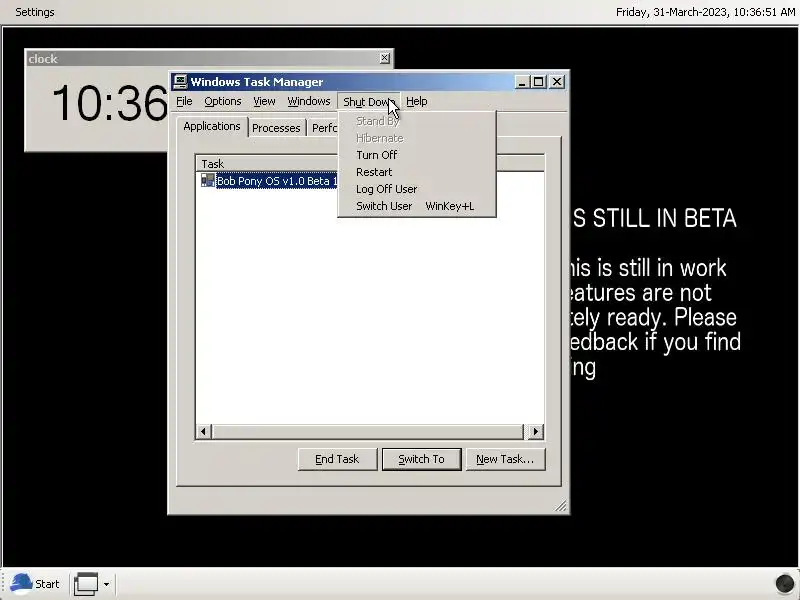800x600 pixels.
Task: Choose Turn Off from Shut Down menu
Action: (x=417, y=155)
